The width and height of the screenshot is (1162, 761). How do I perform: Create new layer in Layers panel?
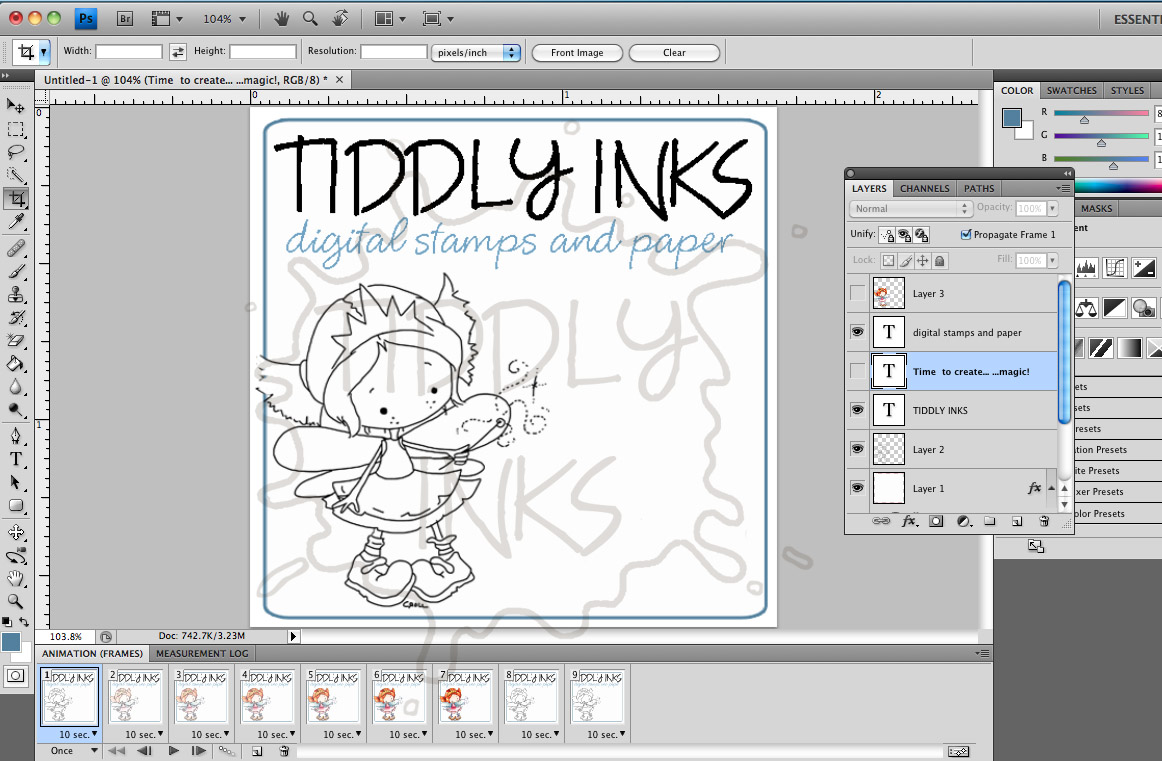click(1017, 522)
